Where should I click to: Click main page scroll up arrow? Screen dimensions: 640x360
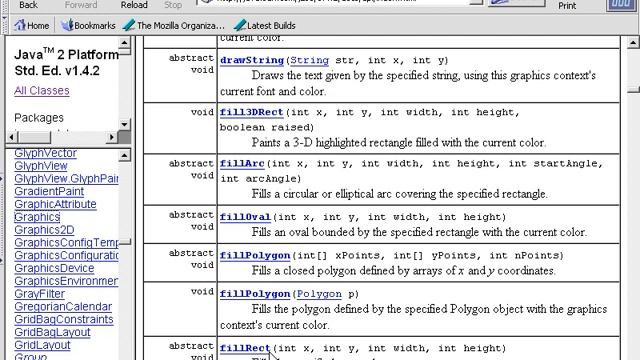[x=632, y=42]
